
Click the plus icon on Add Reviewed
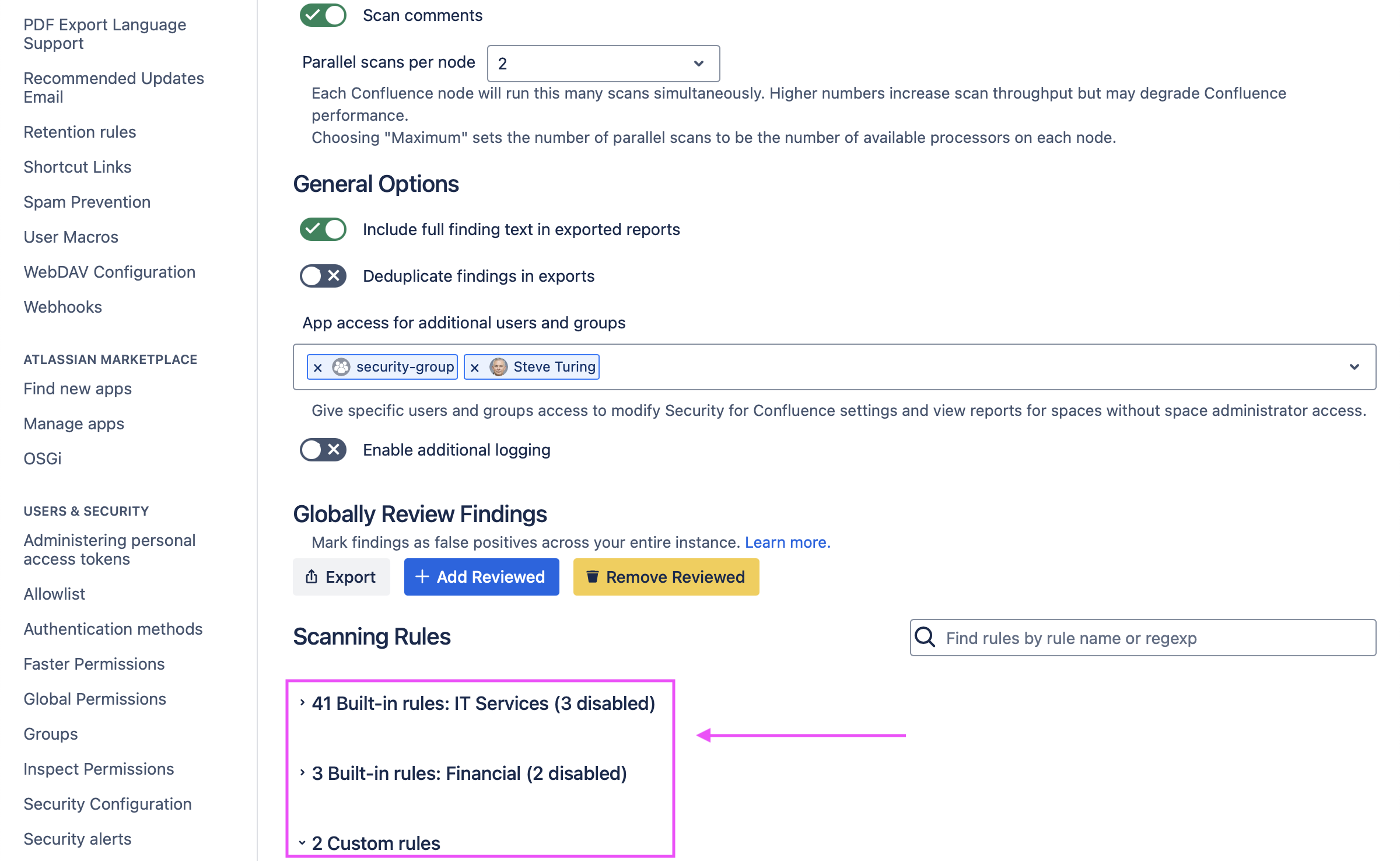tap(422, 577)
